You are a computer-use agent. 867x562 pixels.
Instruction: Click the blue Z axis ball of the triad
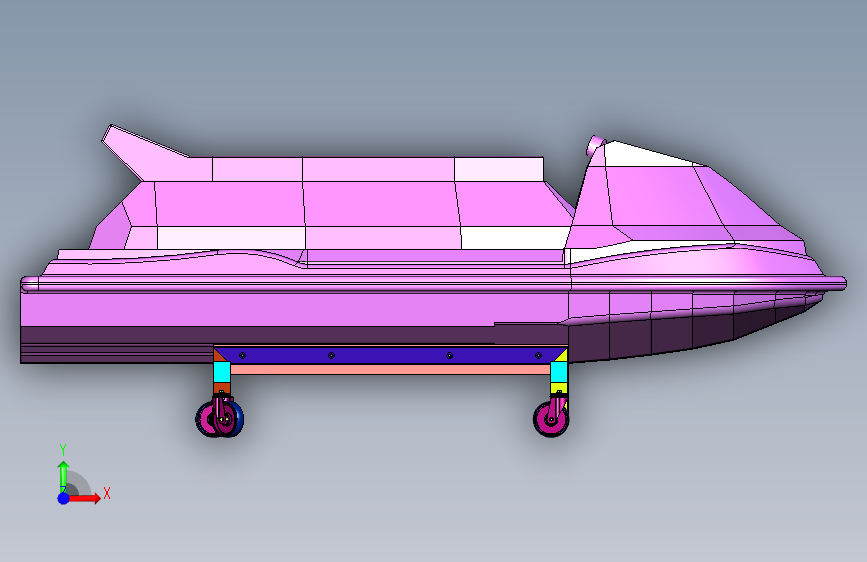tap(64, 498)
